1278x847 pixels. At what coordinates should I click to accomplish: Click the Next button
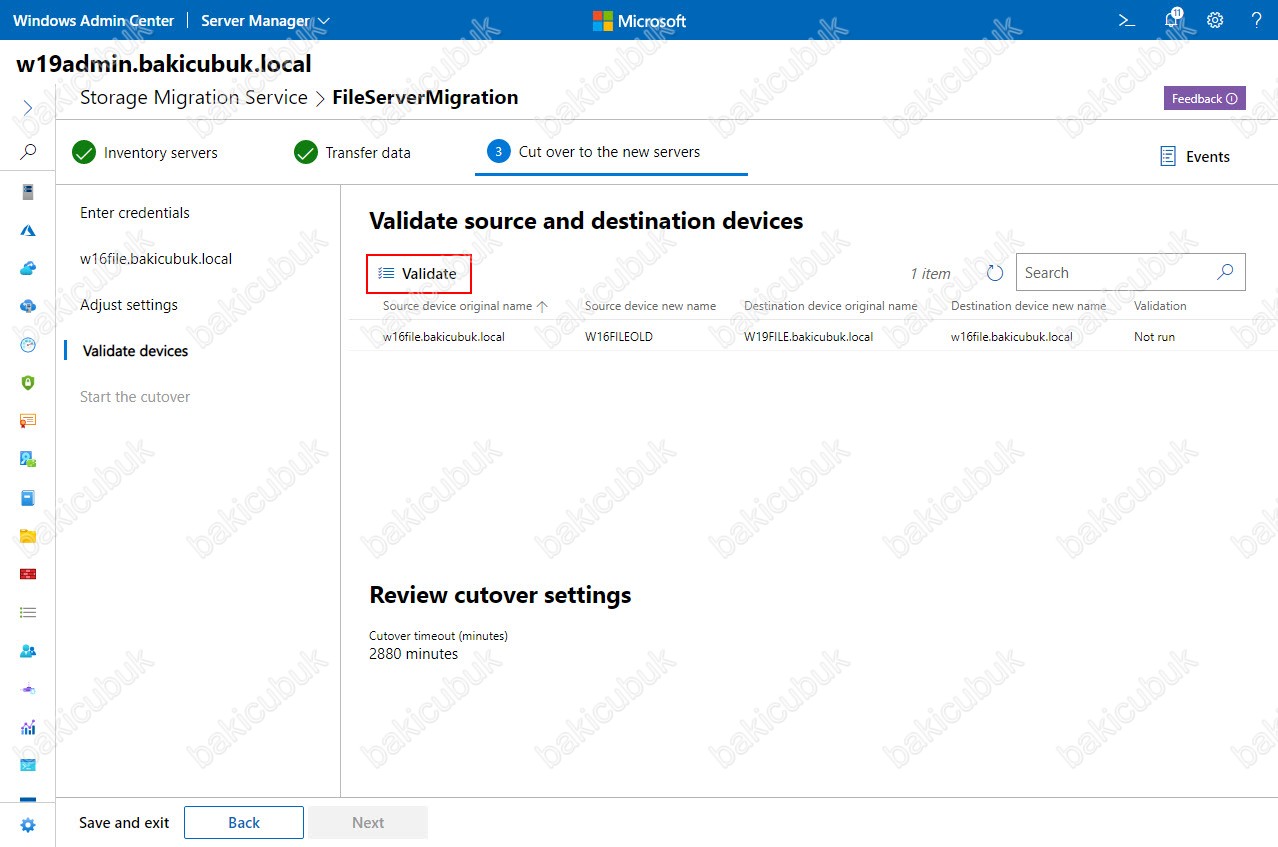pos(368,823)
